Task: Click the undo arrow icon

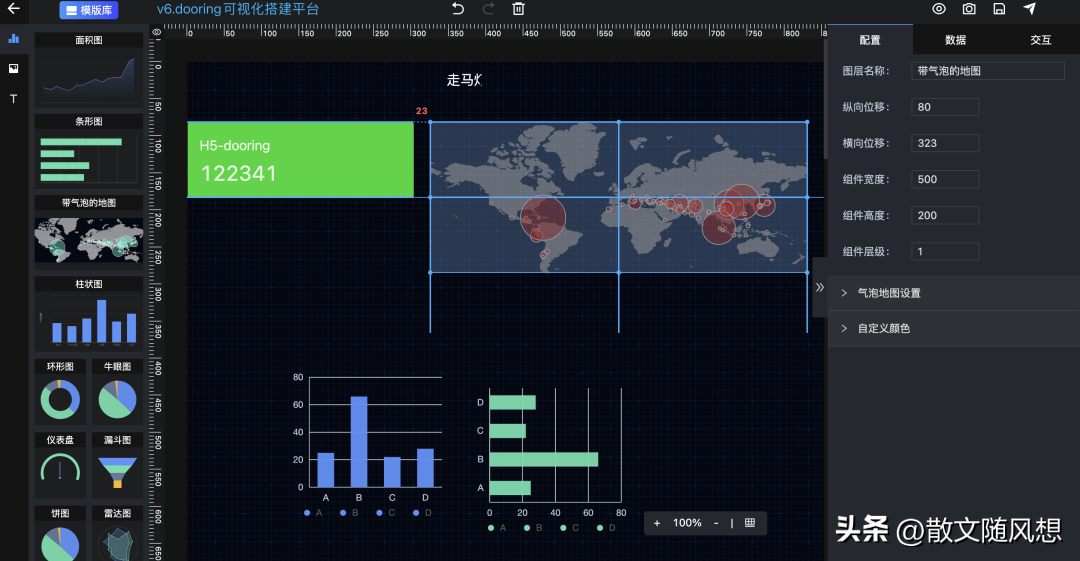Action: [458, 9]
